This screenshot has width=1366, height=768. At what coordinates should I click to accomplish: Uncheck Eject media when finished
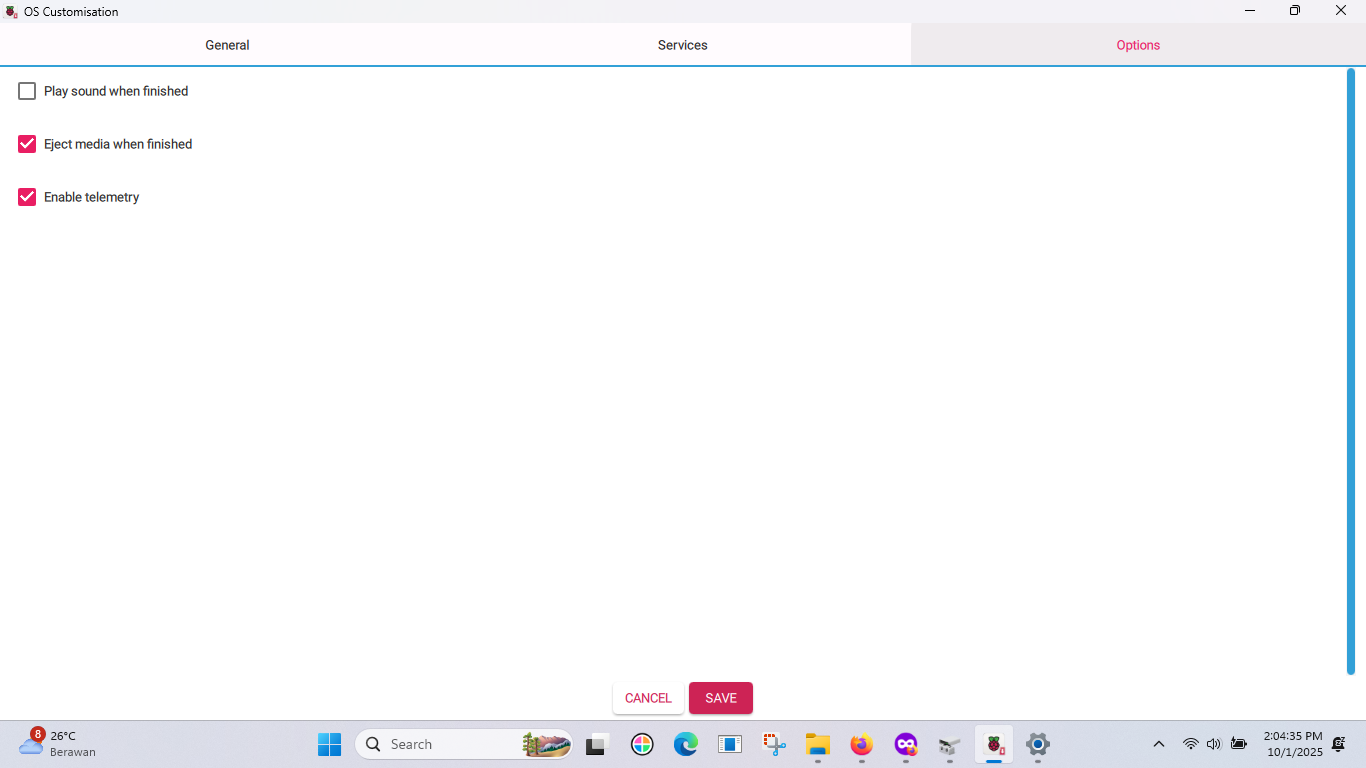pos(27,144)
